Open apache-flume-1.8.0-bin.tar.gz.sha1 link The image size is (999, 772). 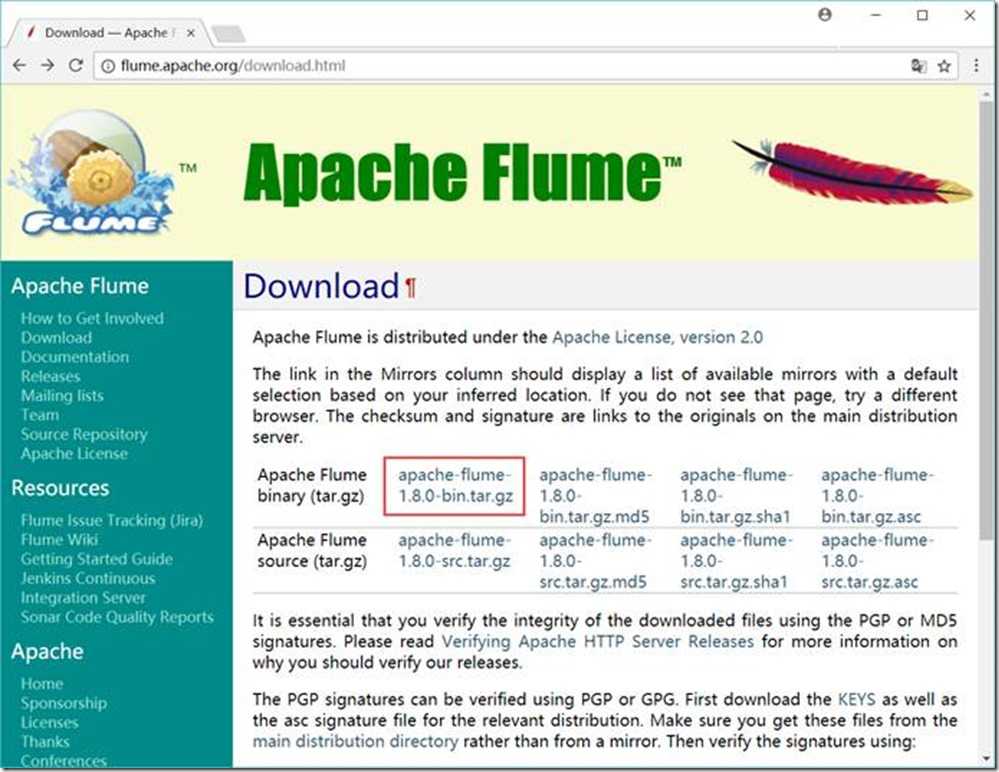tap(736, 496)
